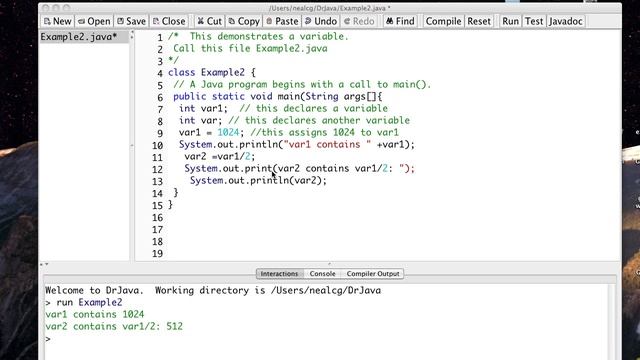Click the Close document toolbar button
This screenshot has width=640, height=360.
tap(169, 21)
